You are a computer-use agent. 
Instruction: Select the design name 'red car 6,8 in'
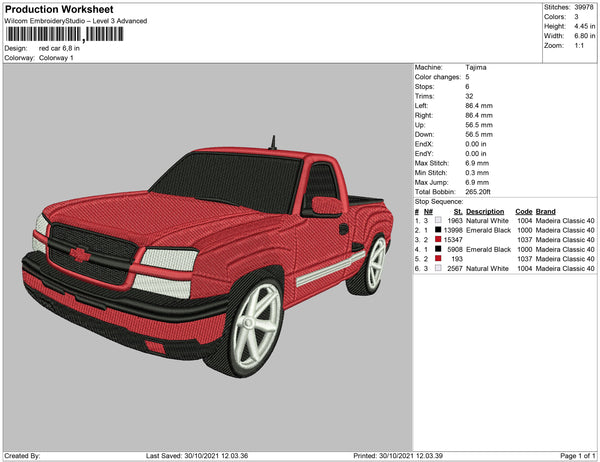coord(59,48)
